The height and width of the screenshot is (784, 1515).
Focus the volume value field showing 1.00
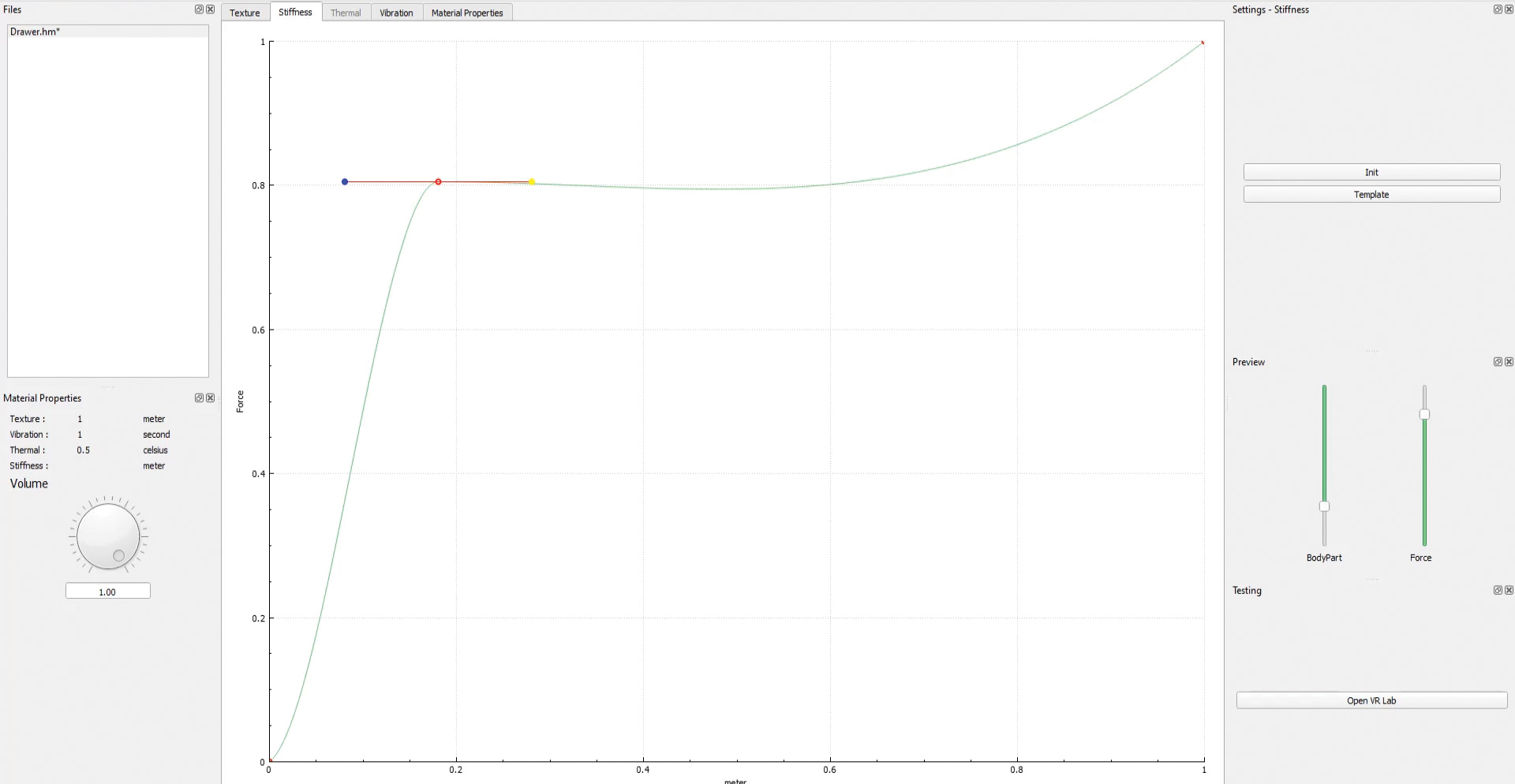pyautogui.click(x=107, y=592)
